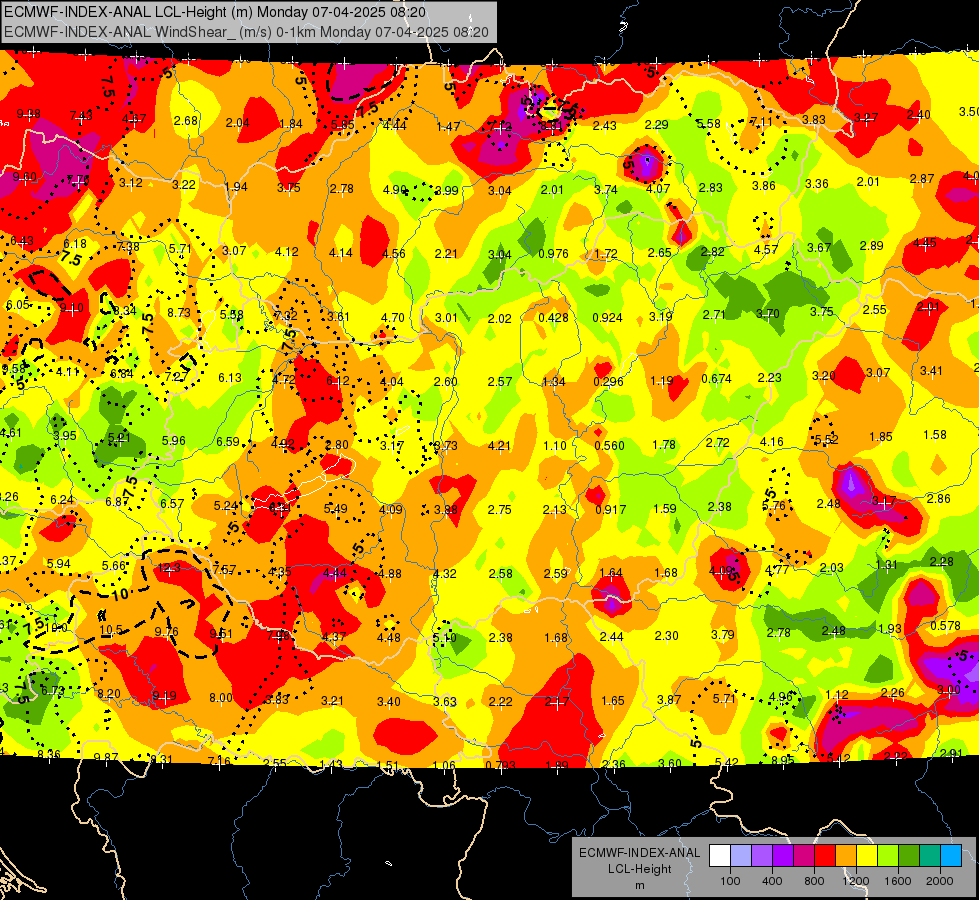This screenshot has width=979, height=900.
Task: Click the wind shear value '7.76'
Action: point(78,180)
